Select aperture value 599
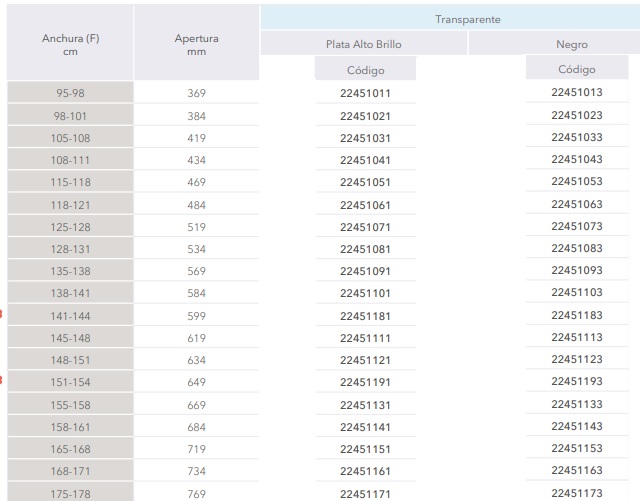The image size is (640, 501). click(x=196, y=315)
